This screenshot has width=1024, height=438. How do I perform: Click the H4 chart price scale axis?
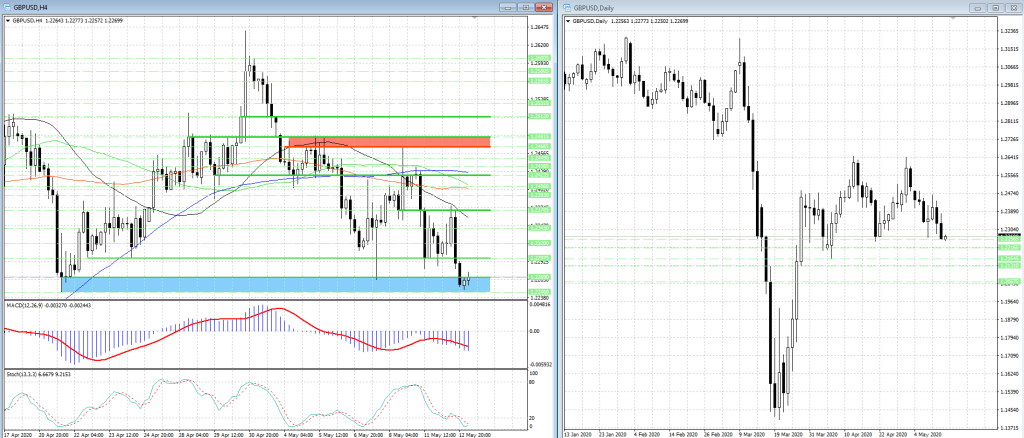point(540,150)
